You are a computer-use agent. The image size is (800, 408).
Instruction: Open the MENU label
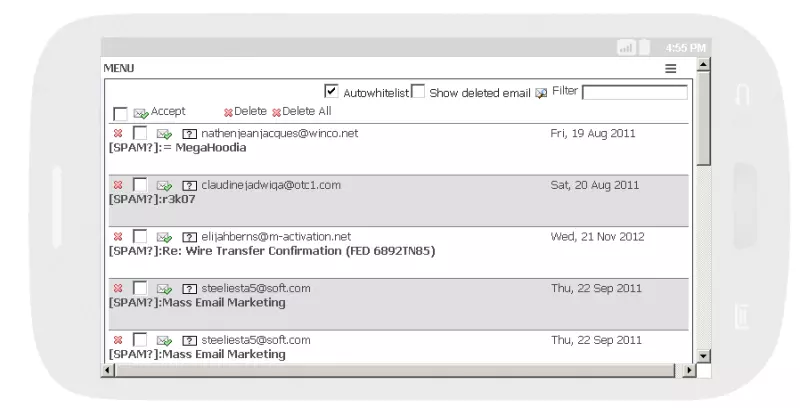pyautogui.click(x=119, y=69)
